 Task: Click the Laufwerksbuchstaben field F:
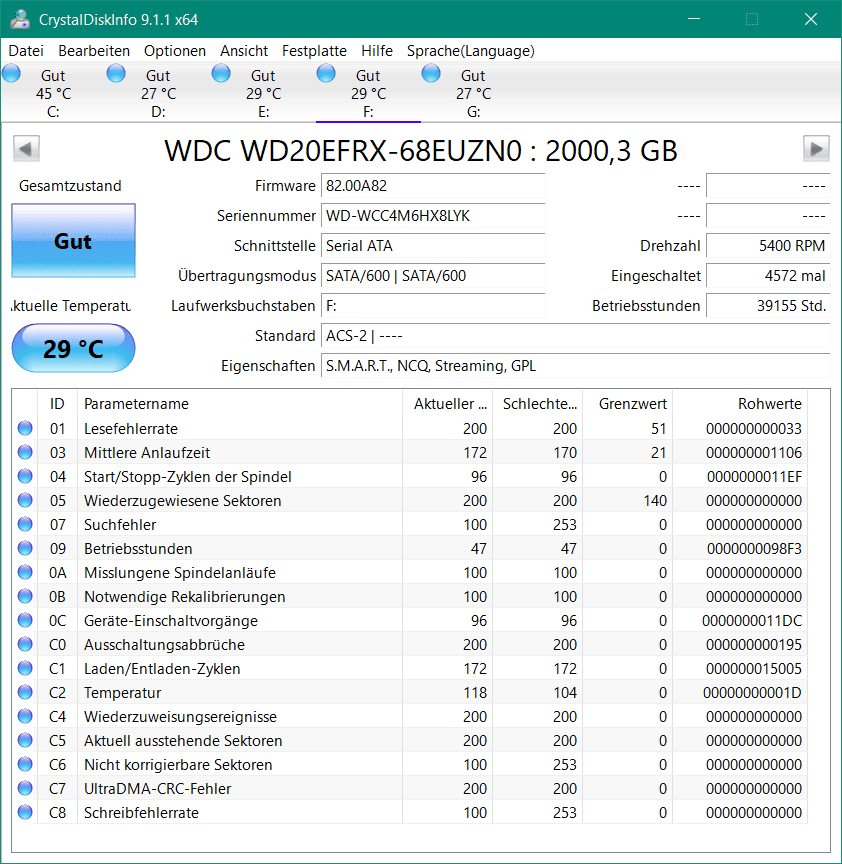433,305
